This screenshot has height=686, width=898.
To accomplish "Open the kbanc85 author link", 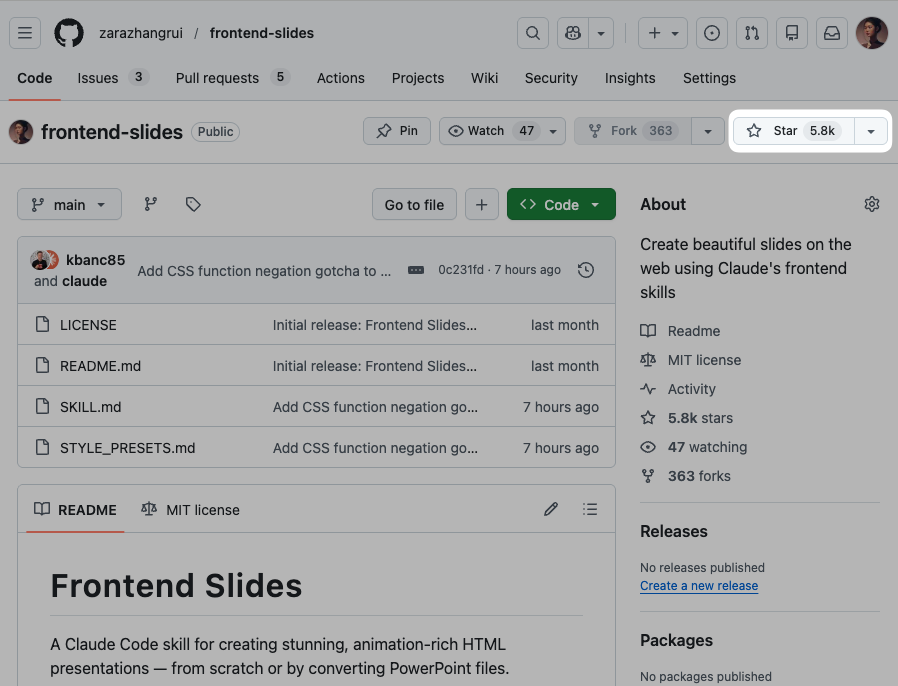I will point(95,260).
